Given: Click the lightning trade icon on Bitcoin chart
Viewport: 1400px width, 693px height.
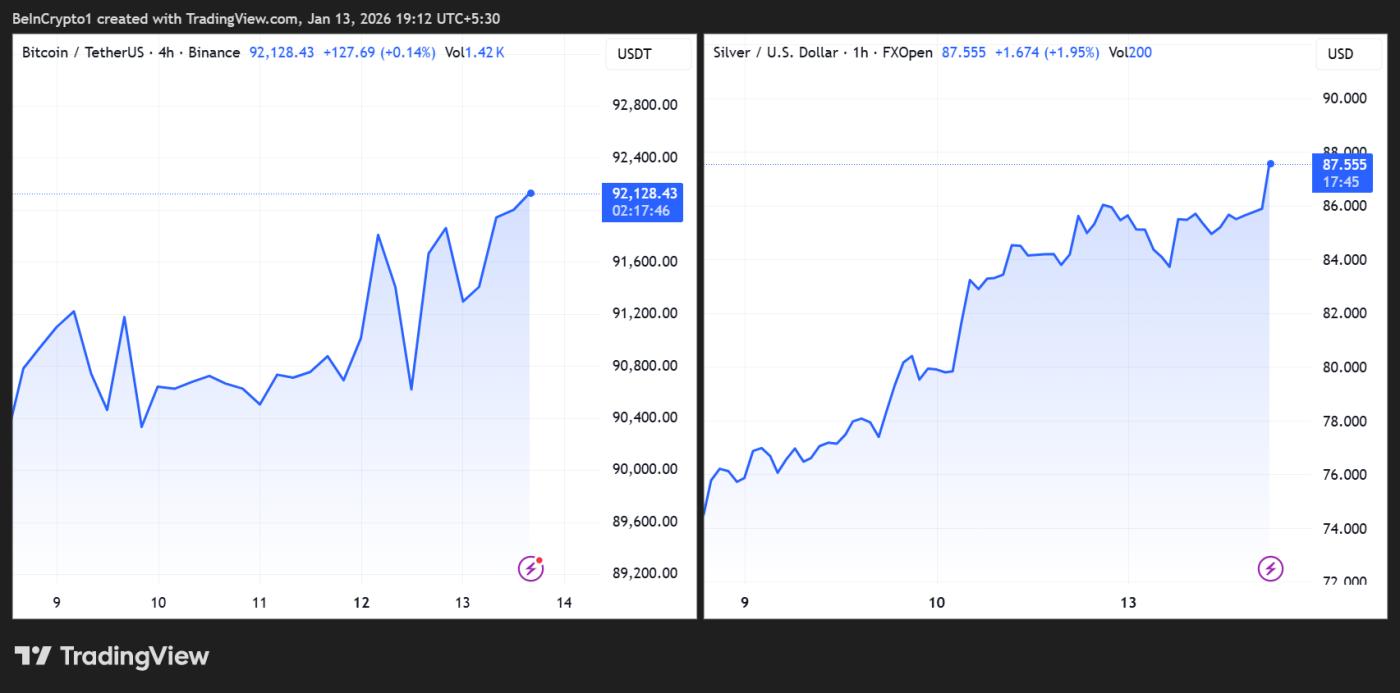Looking at the screenshot, I should click(529, 567).
